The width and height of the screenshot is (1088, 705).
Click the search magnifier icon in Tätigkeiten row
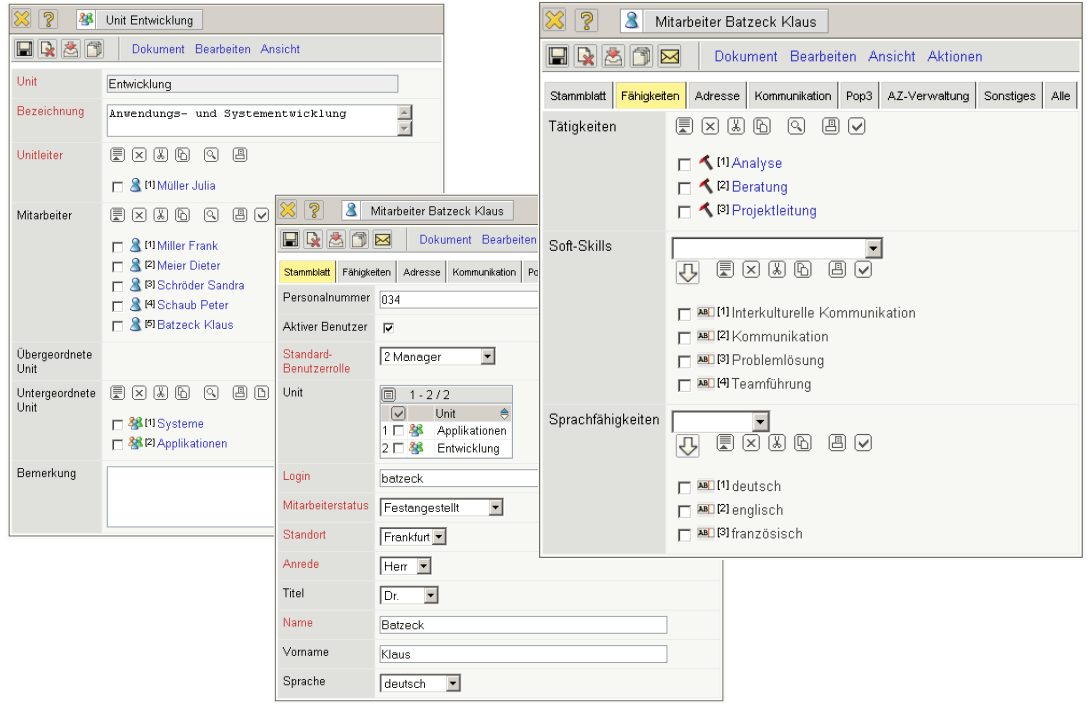tap(796, 126)
